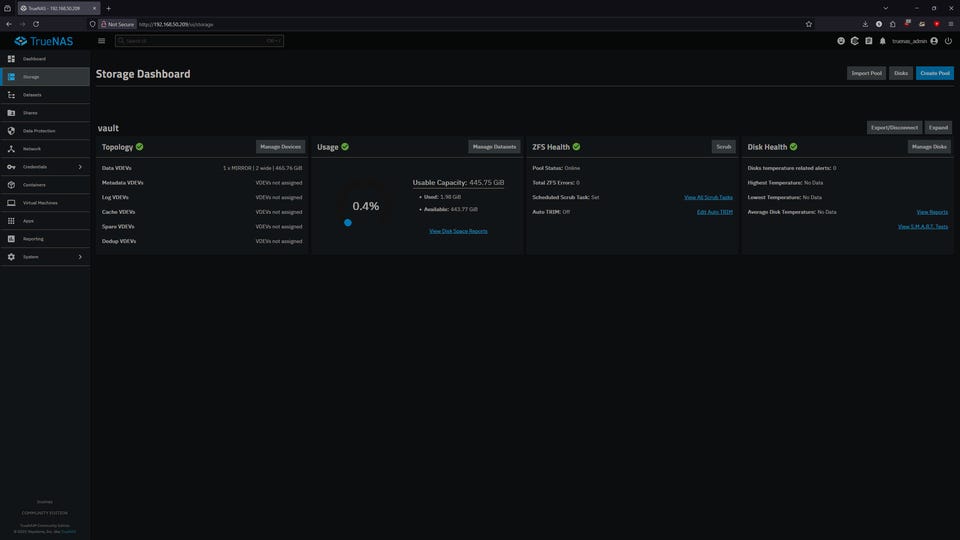The height and width of the screenshot is (540, 960).
Task: Open the Edit Auto TRIM link
Action: pyautogui.click(x=714, y=212)
